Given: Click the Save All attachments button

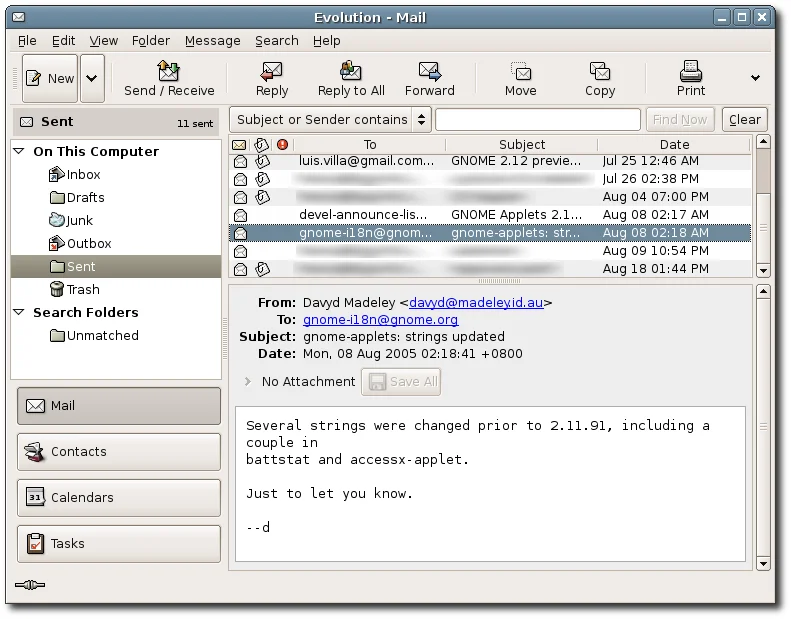Looking at the screenshot, I should [401, 381].
